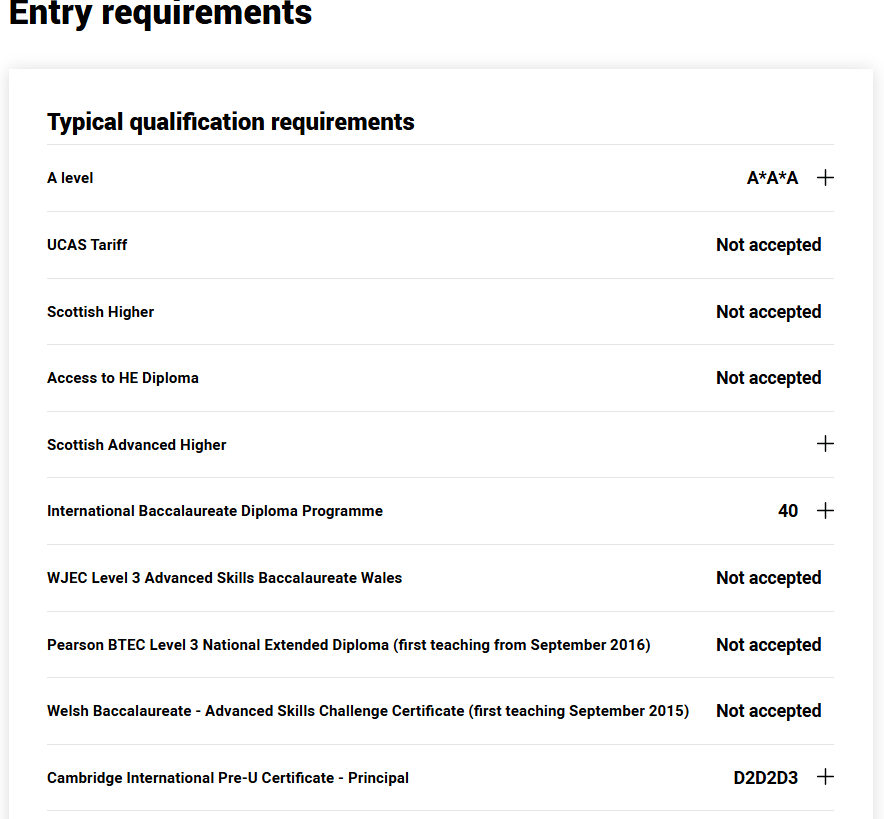Click the A*A*A grade value

click(x=772, y=178)
